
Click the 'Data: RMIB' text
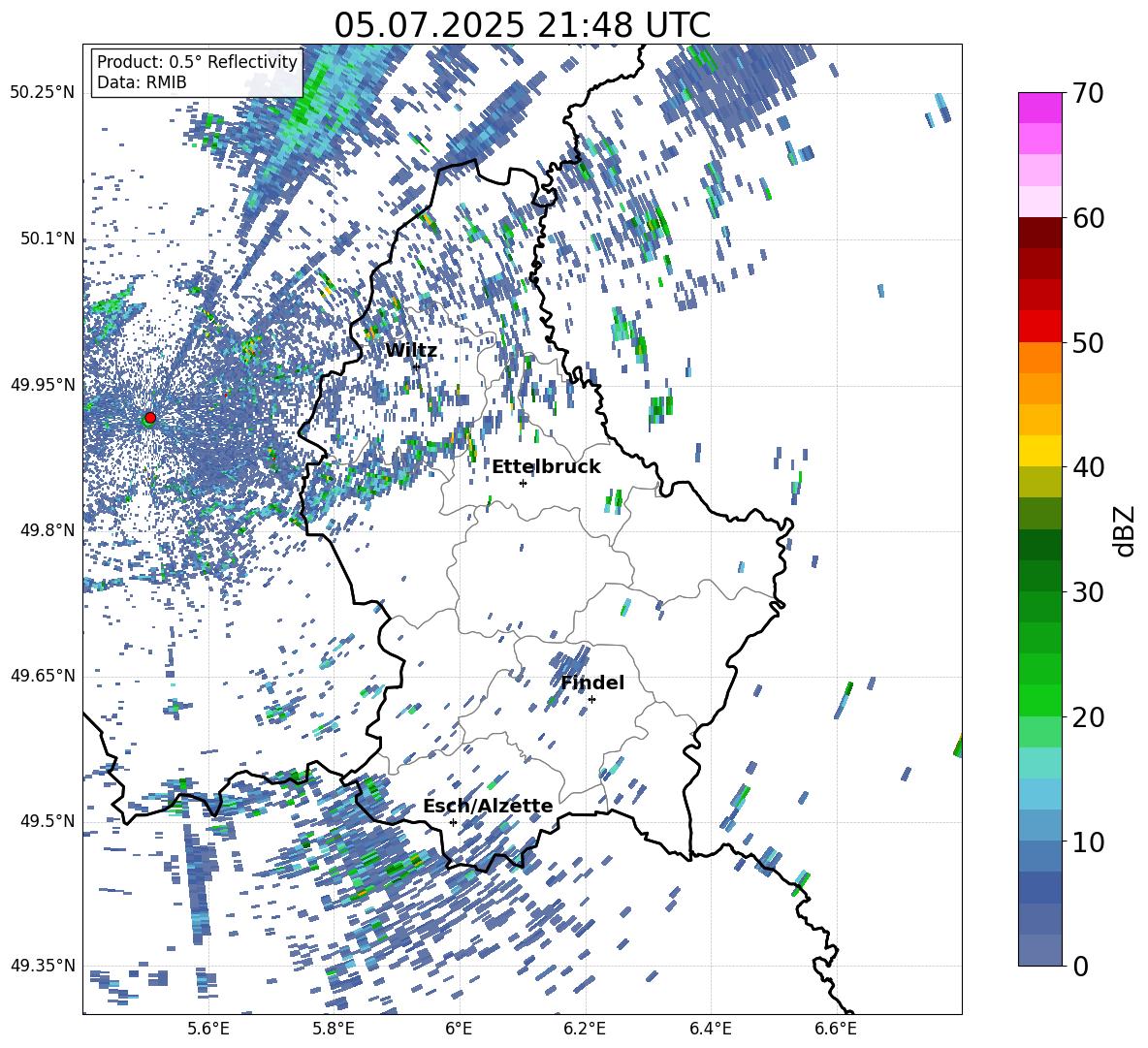142,82
